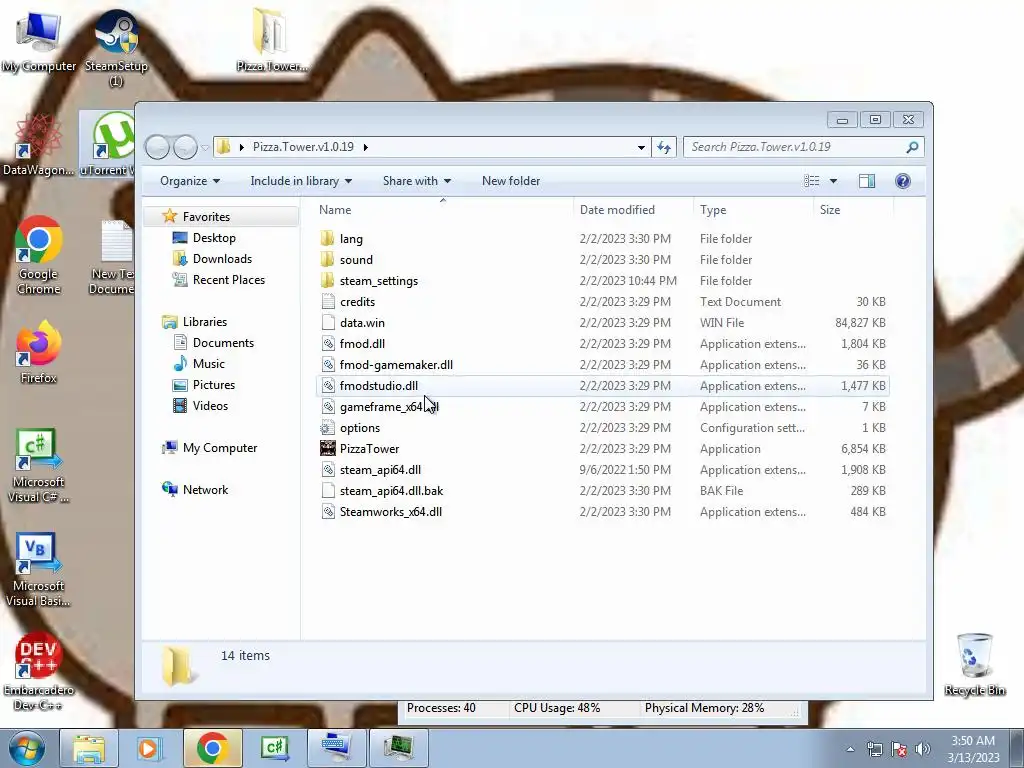Click the taskbar clock showing 3:50 AM
Image resolution: width=1024 pixels, height=768 pixels.
pos(973,749)
